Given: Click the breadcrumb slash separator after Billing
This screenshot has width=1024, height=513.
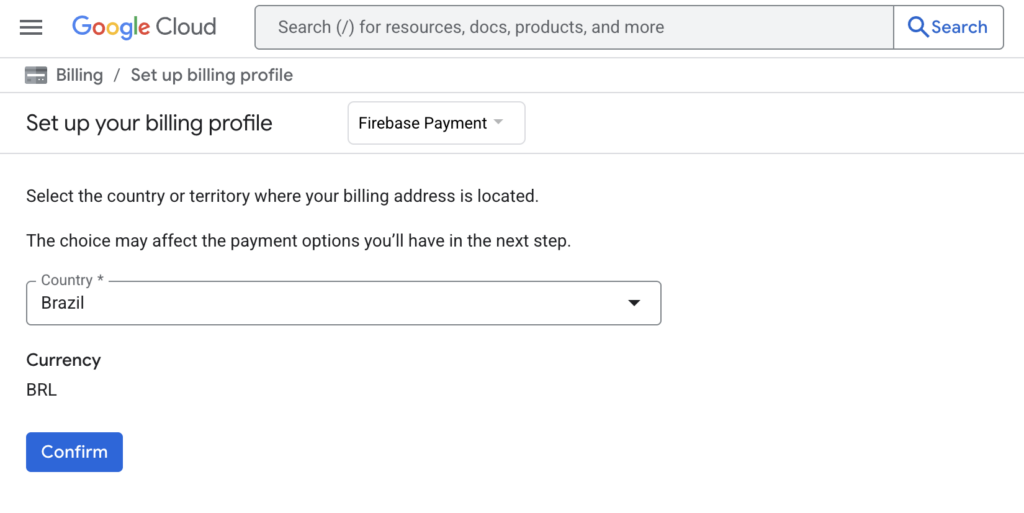Looking at the screenshot, I should 117,75.
